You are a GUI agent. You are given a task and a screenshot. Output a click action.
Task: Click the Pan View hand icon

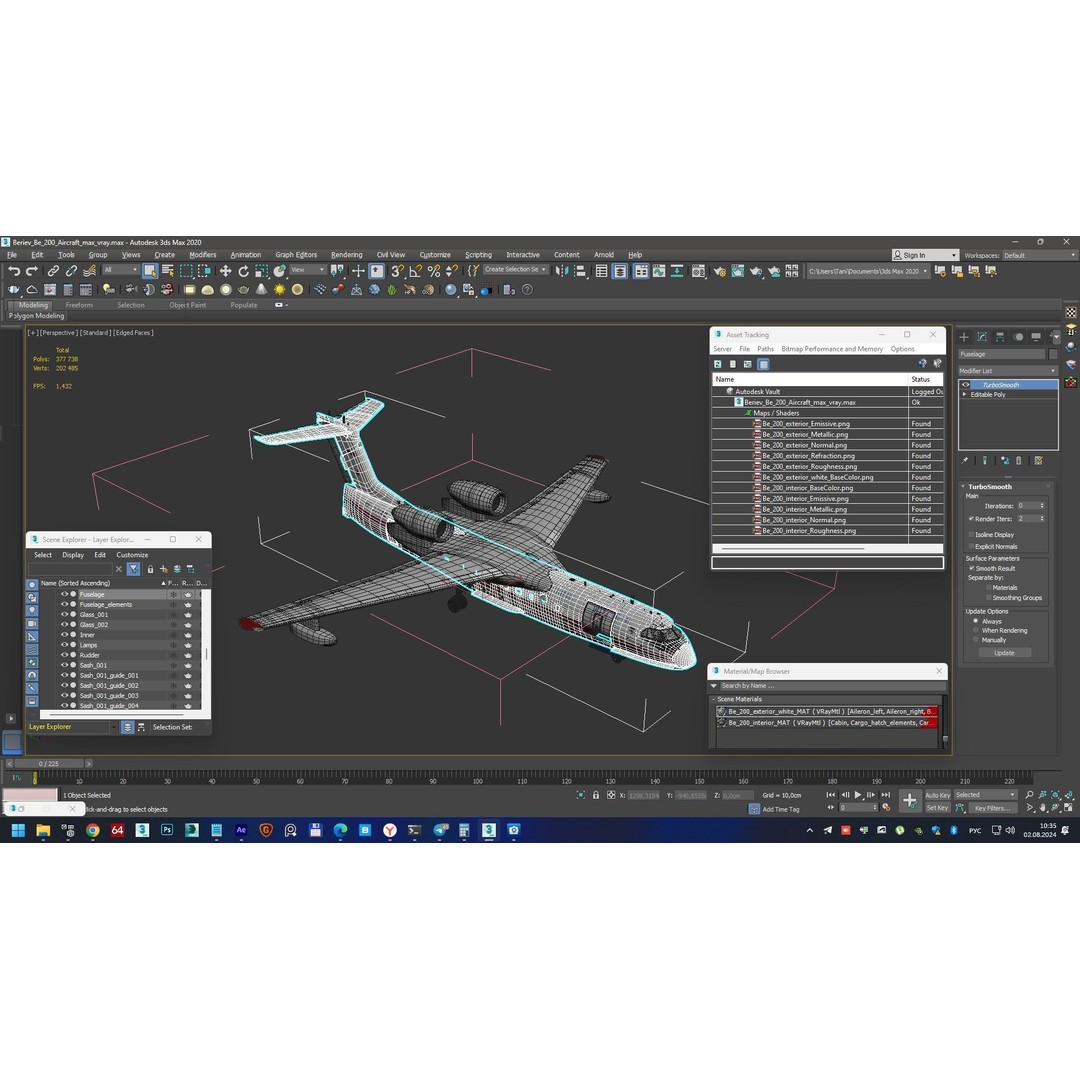[x=1042, y=808]
